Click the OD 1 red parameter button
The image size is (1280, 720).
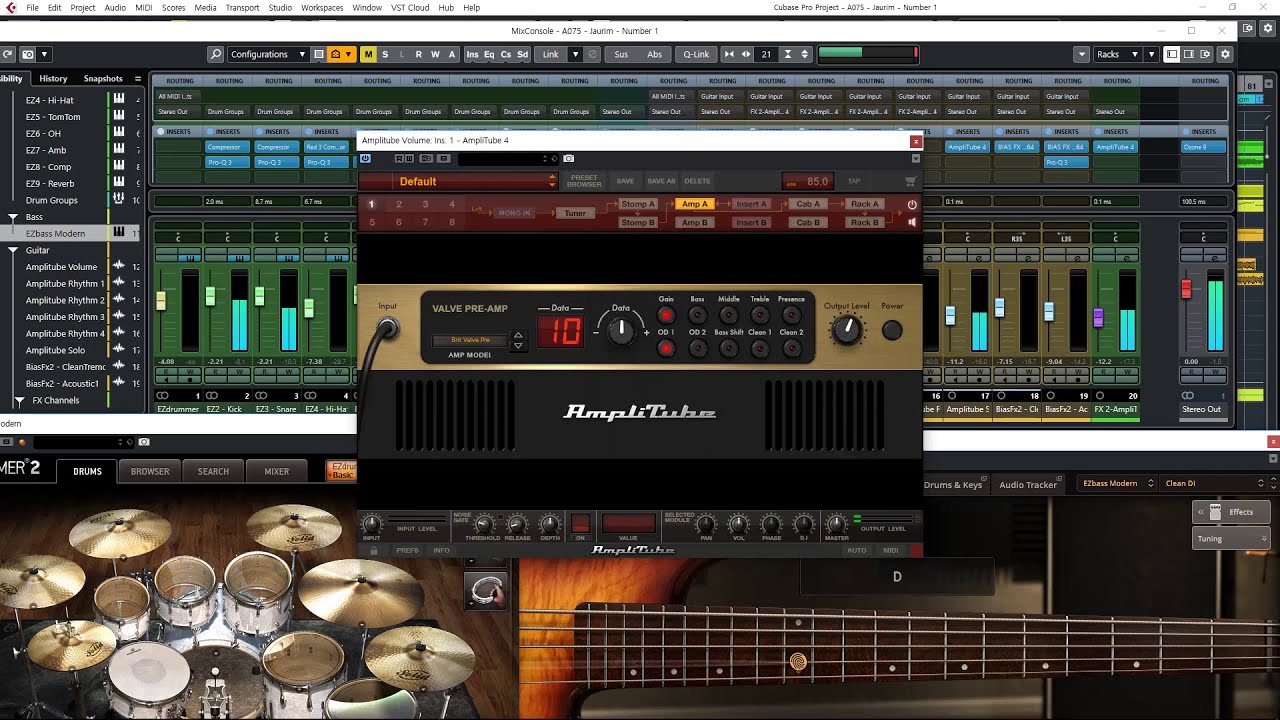[666, 348]
